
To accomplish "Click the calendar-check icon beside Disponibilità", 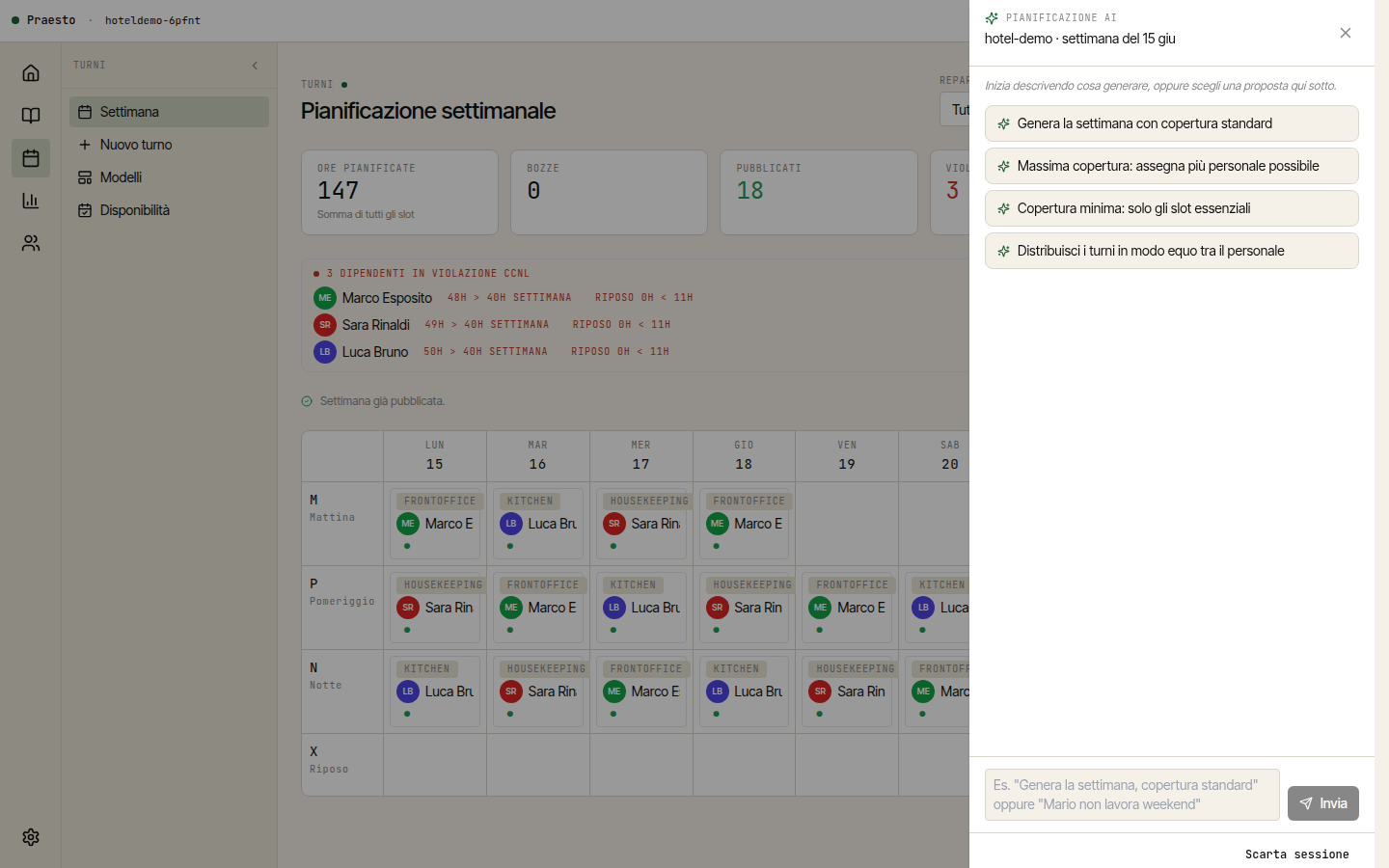I will click(x=85, y=210).
